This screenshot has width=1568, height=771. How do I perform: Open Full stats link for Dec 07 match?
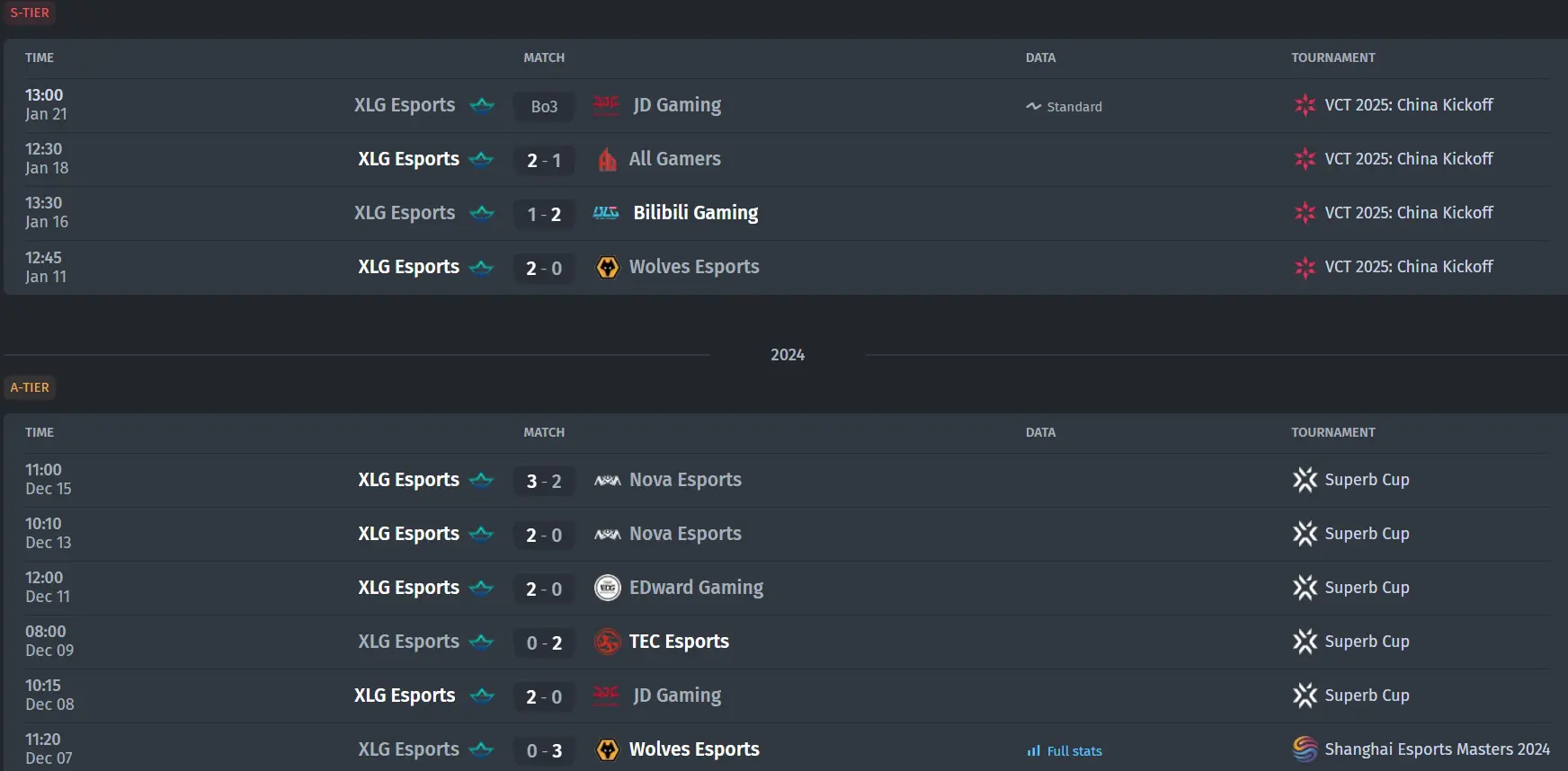pos(1065,751)
